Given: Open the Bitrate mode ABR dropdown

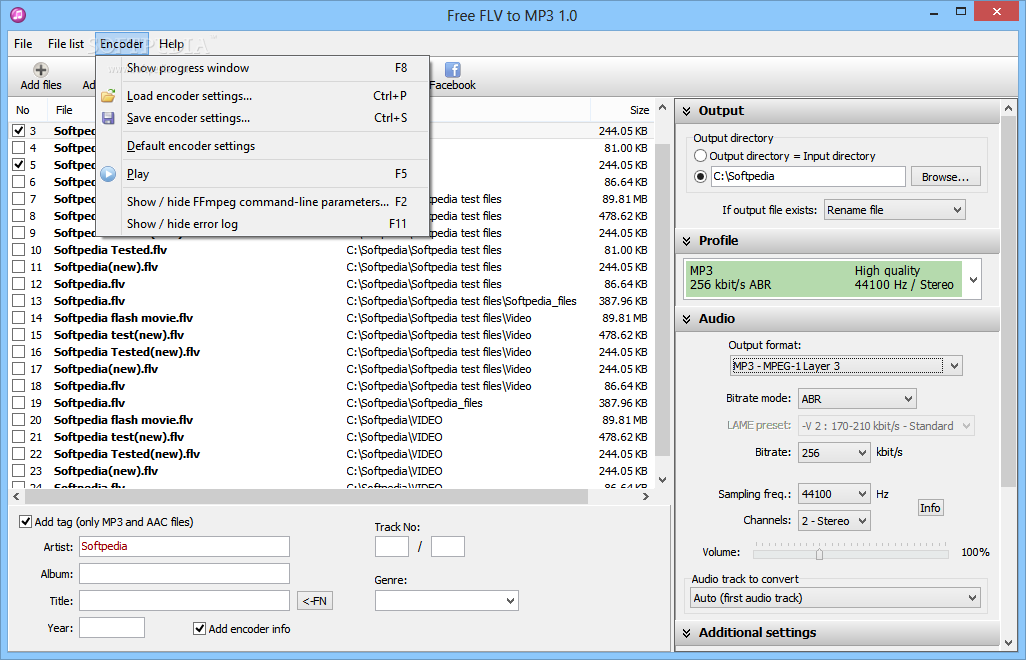Looking at the screenshot, I should tap(857, 399).
